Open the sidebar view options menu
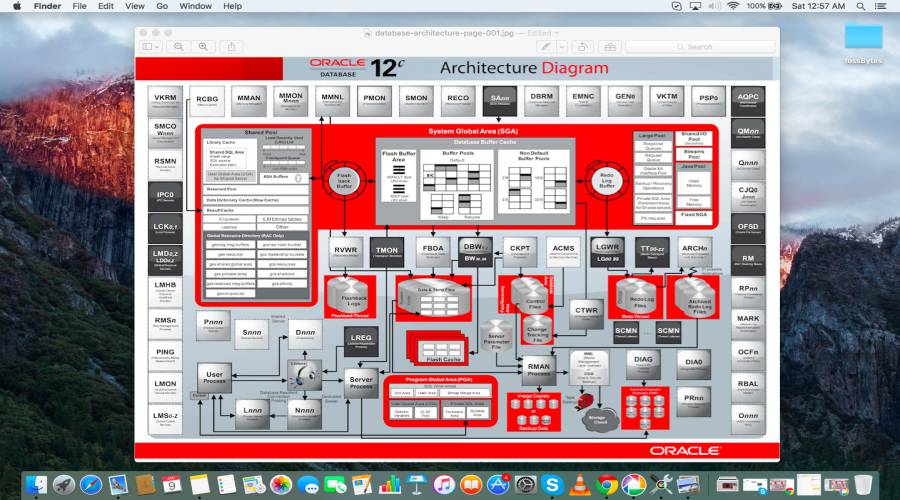This screenshot has width=900, height=500. click(151, 46)
